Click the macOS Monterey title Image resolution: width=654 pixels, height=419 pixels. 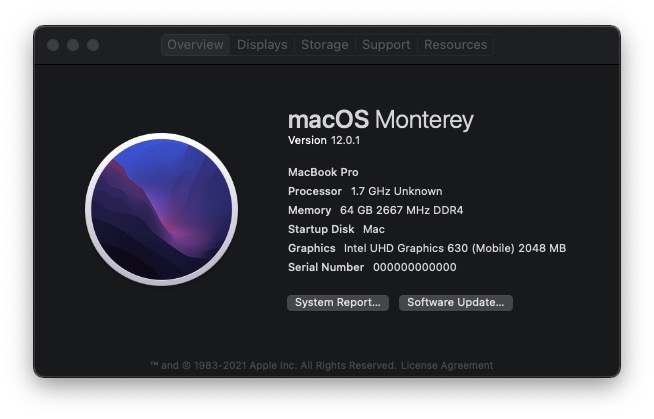(x=380, y=120)
